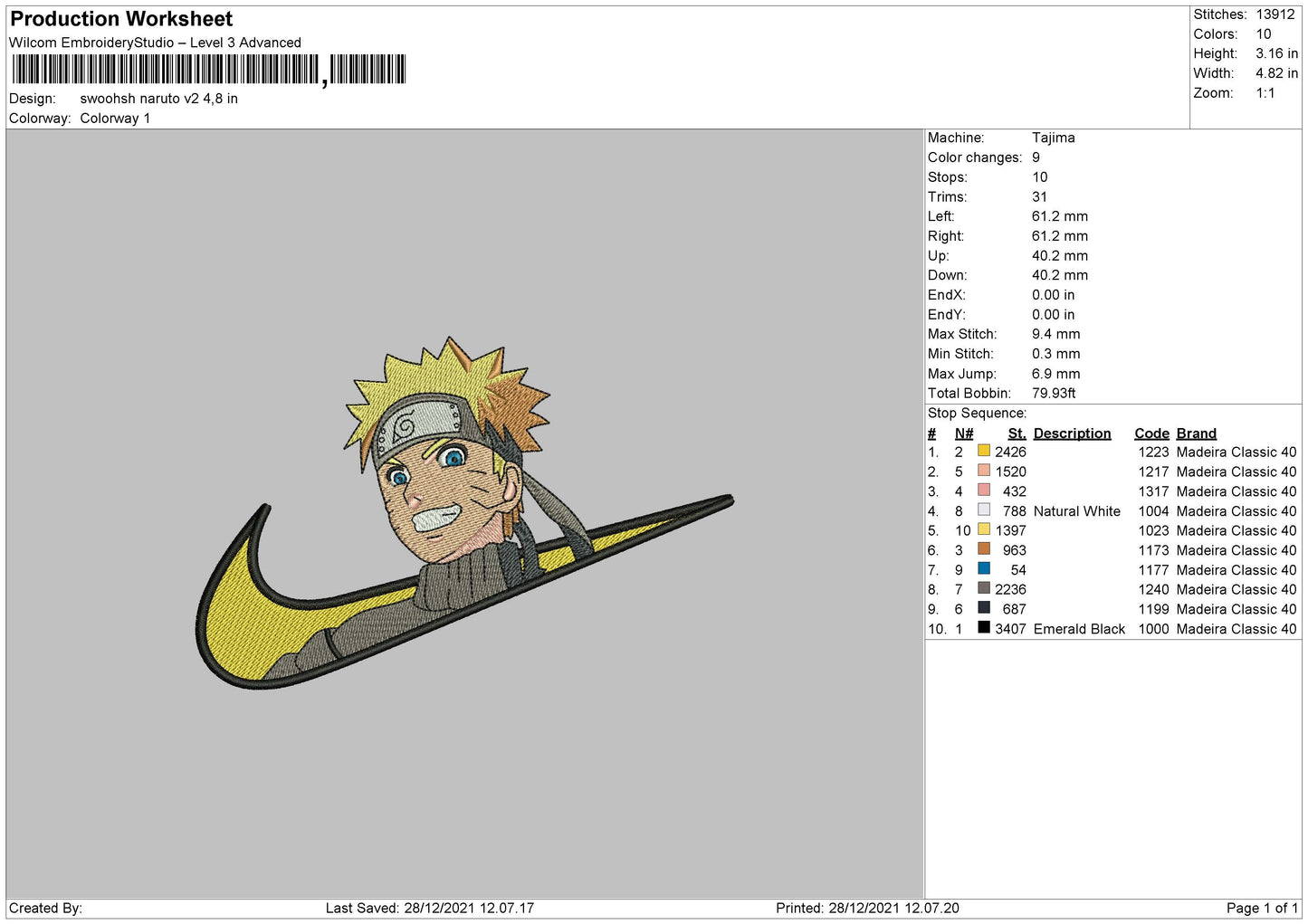Click the barcode below the software name
The height and width of the screenshot is (924, 1308).
click(209, 70)
